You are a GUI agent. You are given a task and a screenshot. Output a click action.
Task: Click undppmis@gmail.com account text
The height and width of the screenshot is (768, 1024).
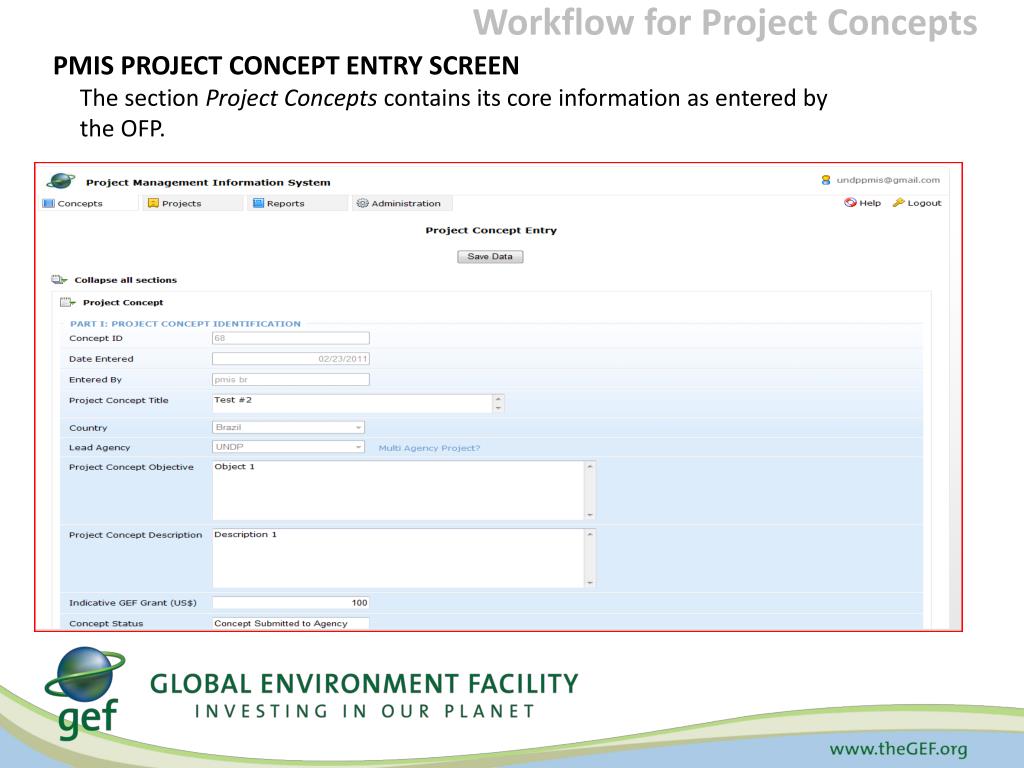coord(888,180)
